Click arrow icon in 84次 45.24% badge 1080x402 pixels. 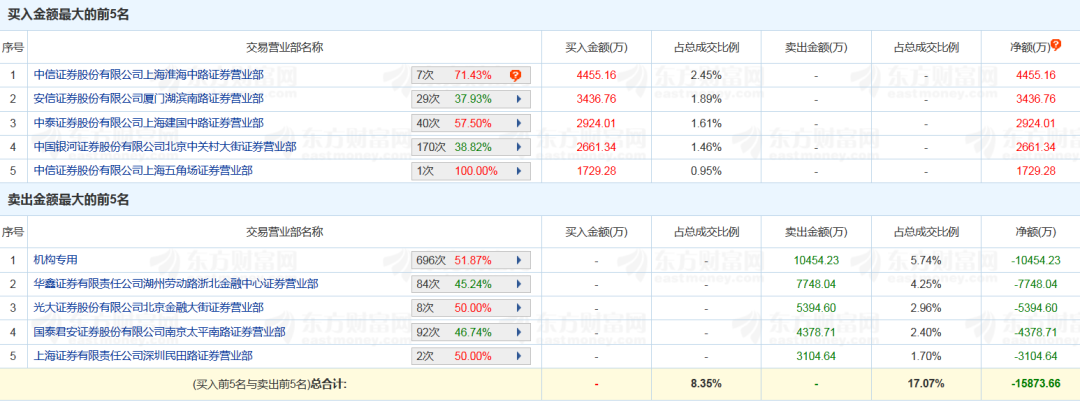click(518, 284)
